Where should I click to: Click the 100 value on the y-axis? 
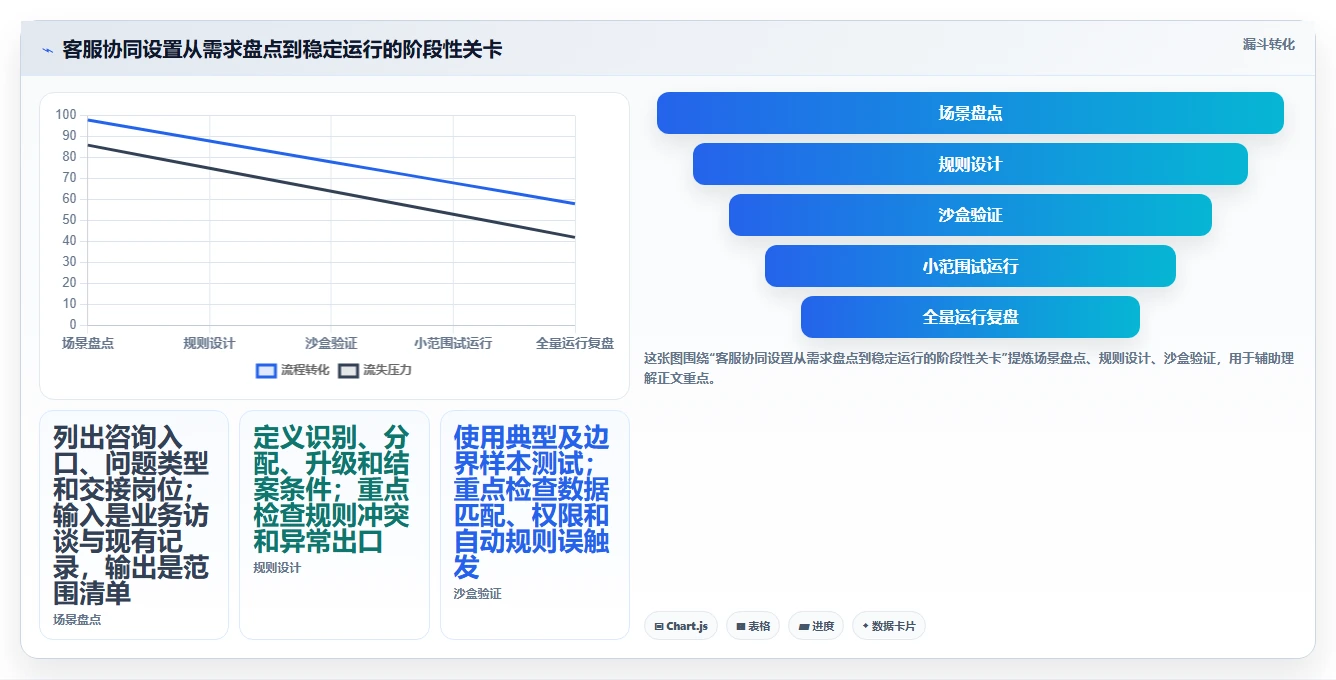pyautogui.click(x=66, y=115)
